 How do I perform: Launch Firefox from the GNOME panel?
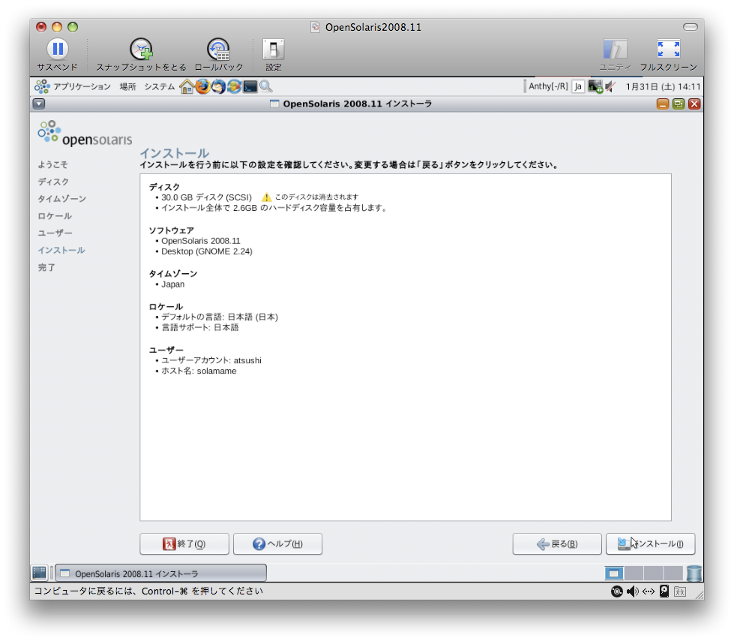point(203,87)
